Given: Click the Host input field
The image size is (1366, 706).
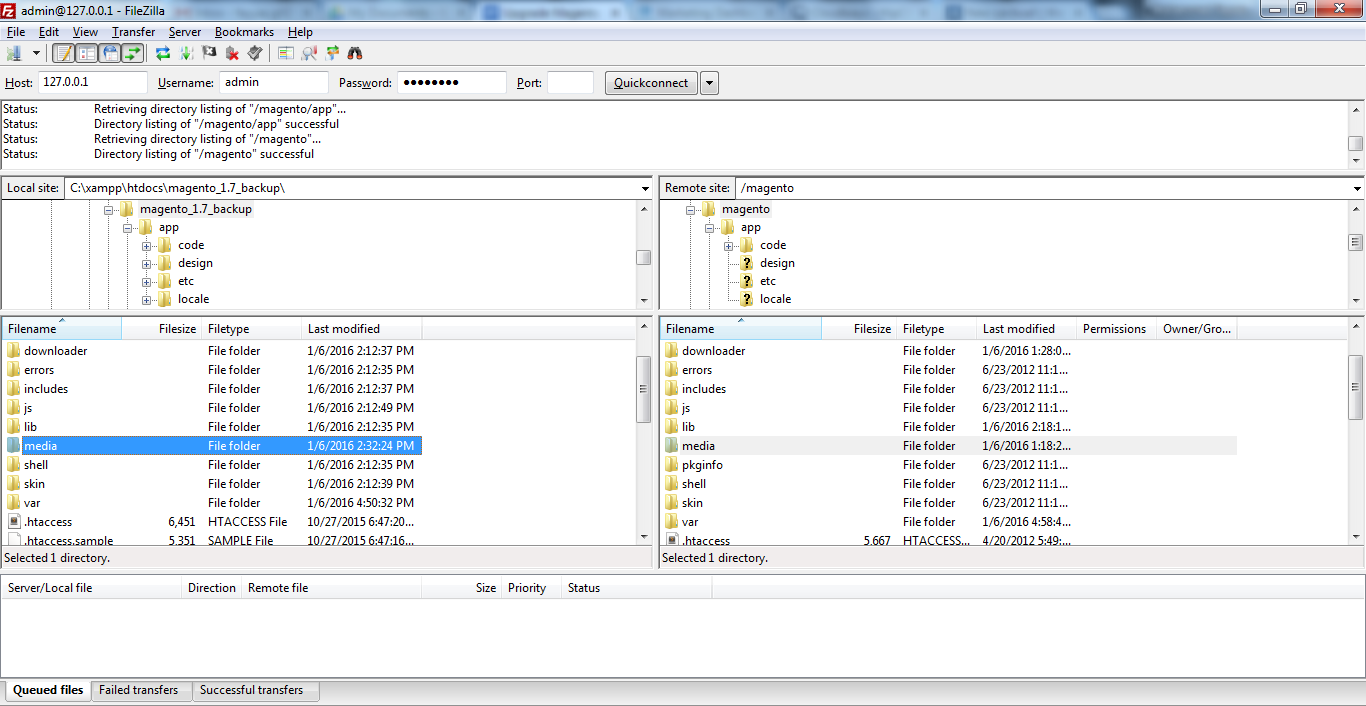Looking at the screenshot, I should (x=93, y=83).
